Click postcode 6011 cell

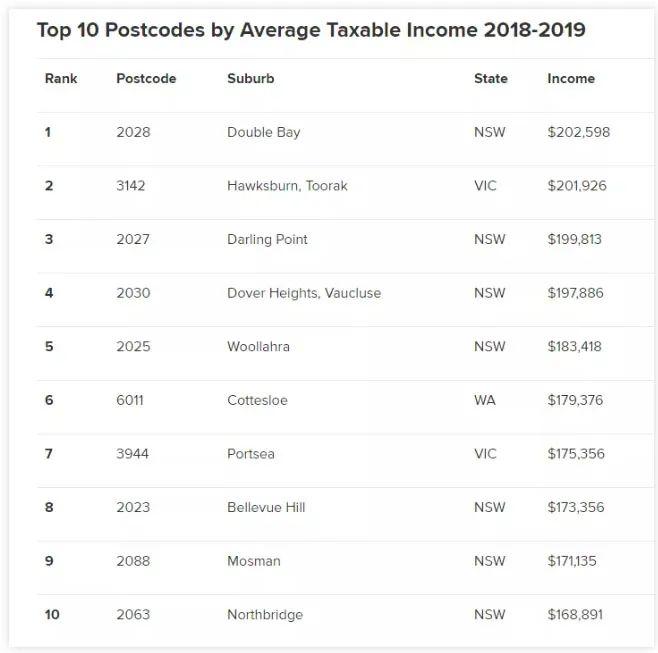click(130, 400)
